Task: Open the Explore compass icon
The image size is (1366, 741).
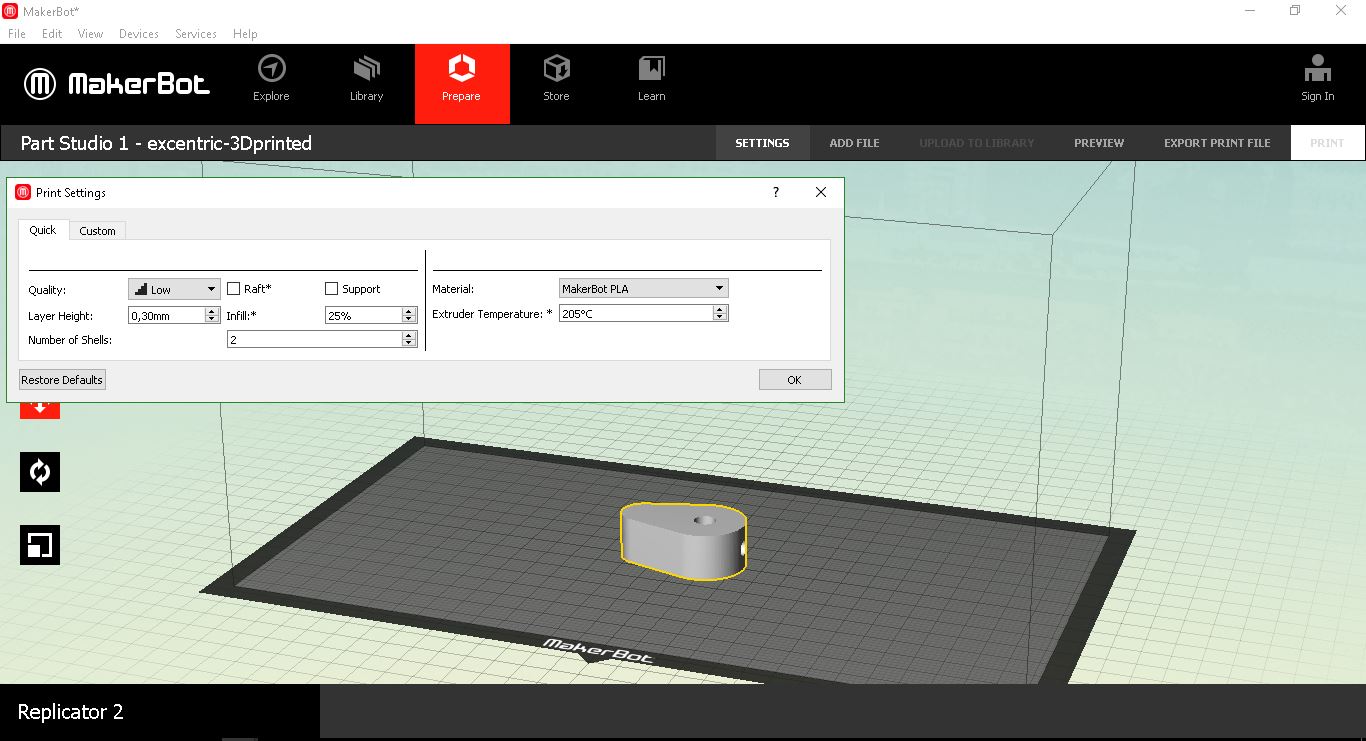Action: point(271,68)
